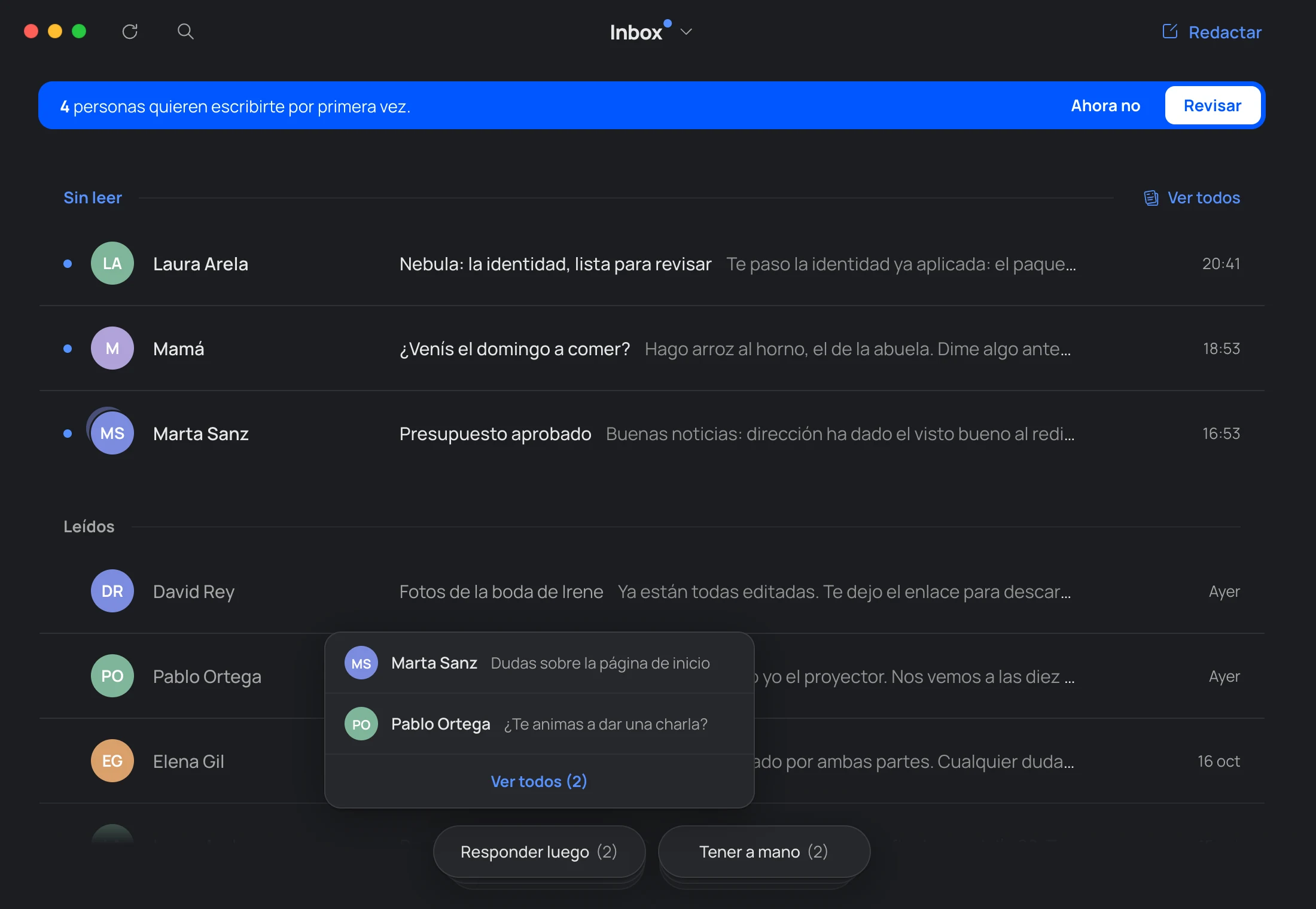Open ¿Venís el domingo a comer? email
This screenshot has width=1316, height=909.
coord(514,349)
